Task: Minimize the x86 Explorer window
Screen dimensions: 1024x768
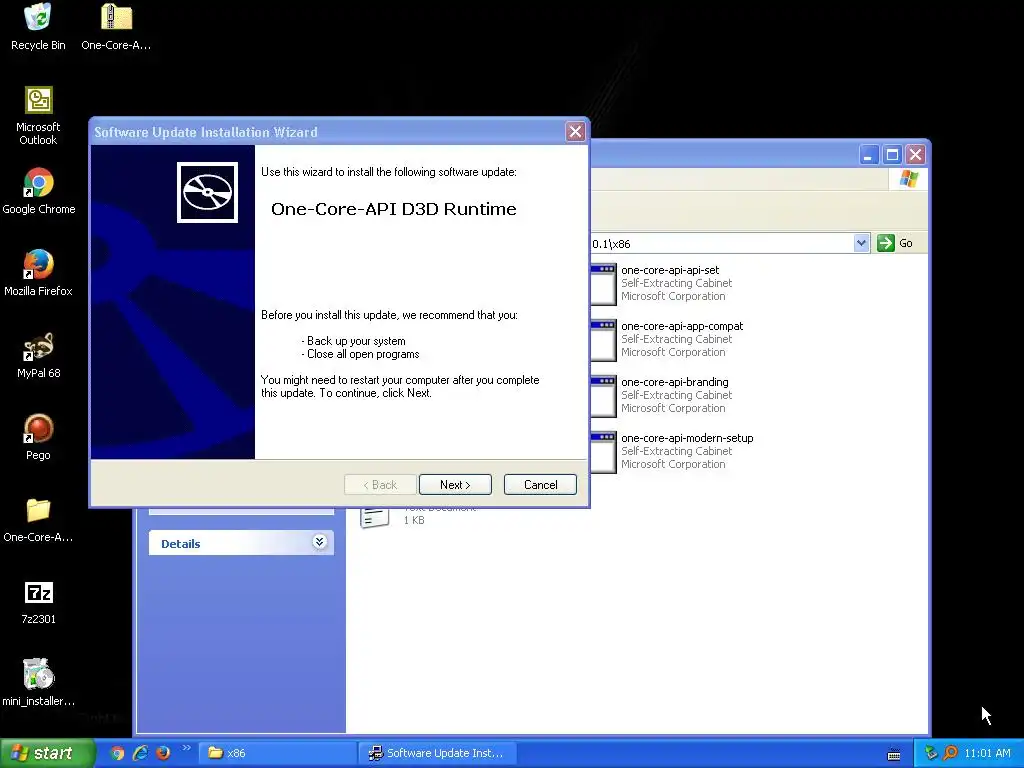Action: [x=869, y=155]
